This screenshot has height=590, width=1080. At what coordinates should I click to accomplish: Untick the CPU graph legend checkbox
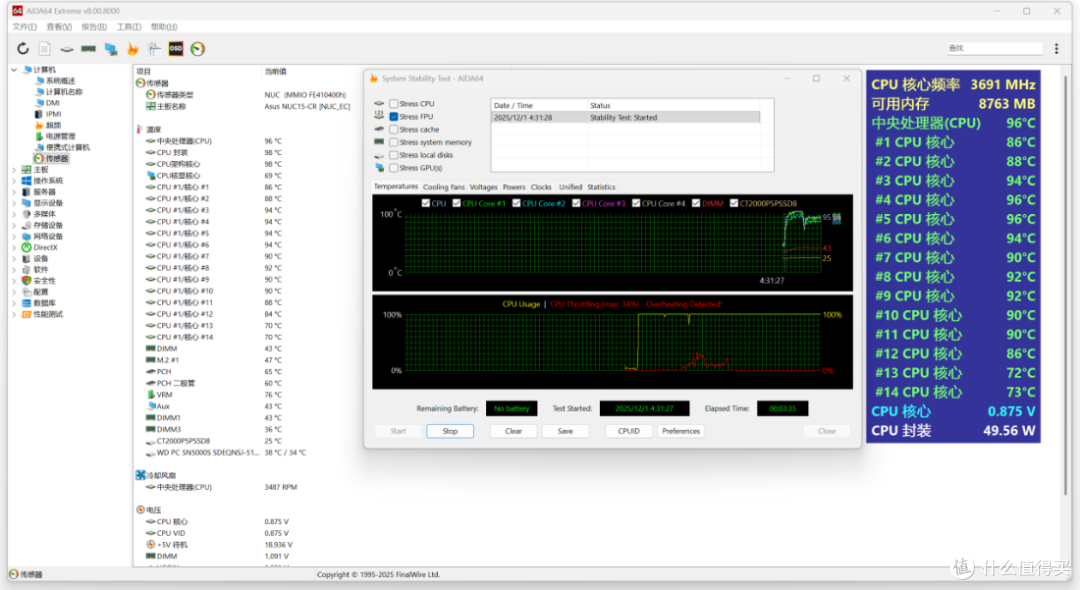pyautogui.click(x=426, y=203)
